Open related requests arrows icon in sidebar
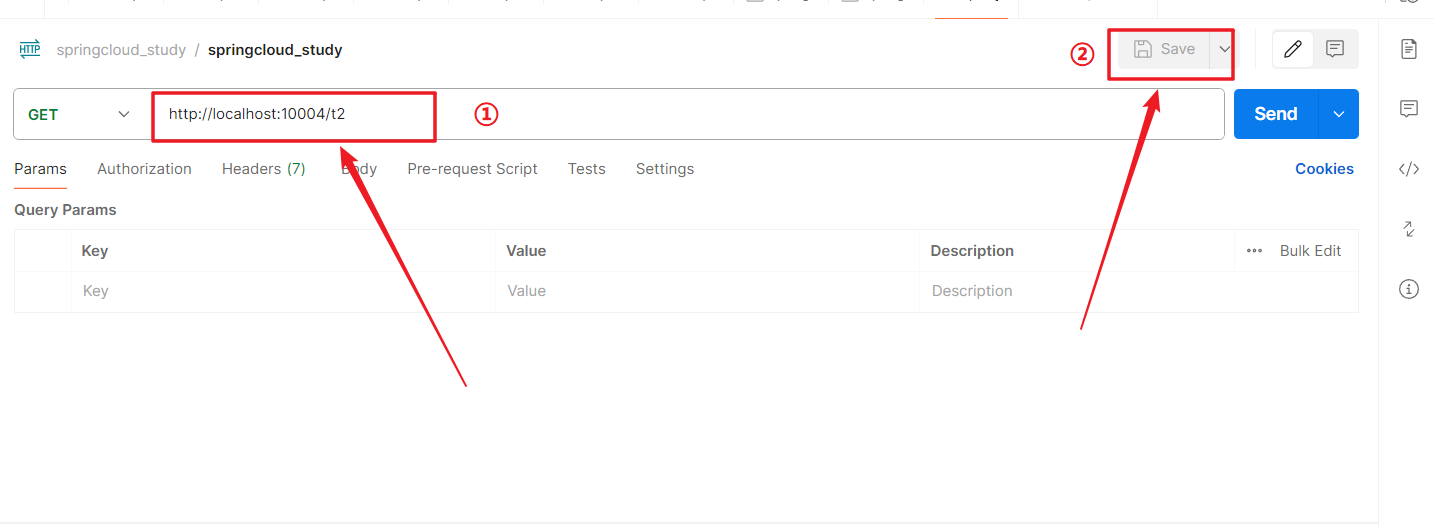Image resolution: width=1434 pixels, height=529 pixels. [1409, 229]
